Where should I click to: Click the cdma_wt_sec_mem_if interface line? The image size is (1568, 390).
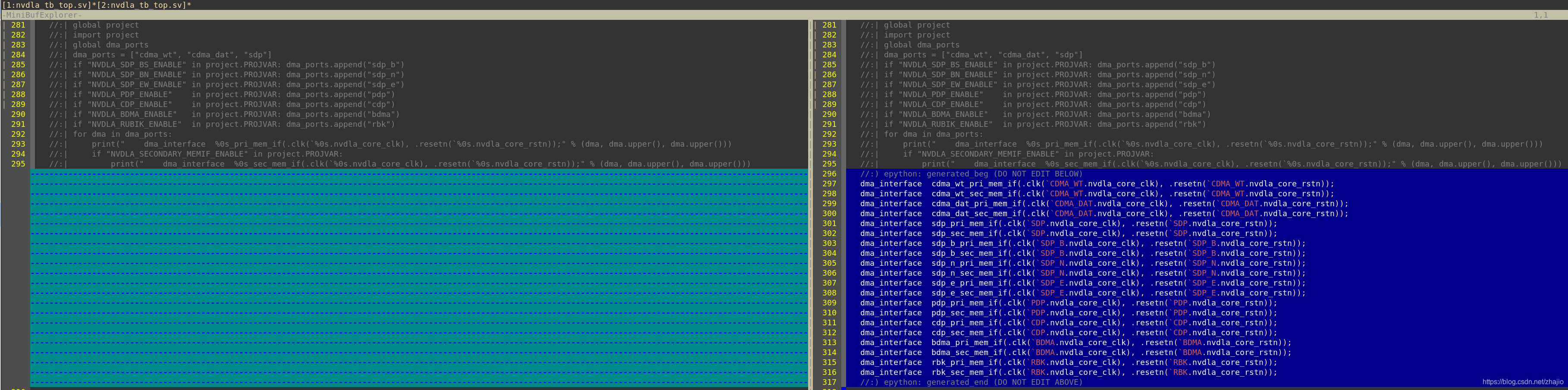pos(1097,194)
